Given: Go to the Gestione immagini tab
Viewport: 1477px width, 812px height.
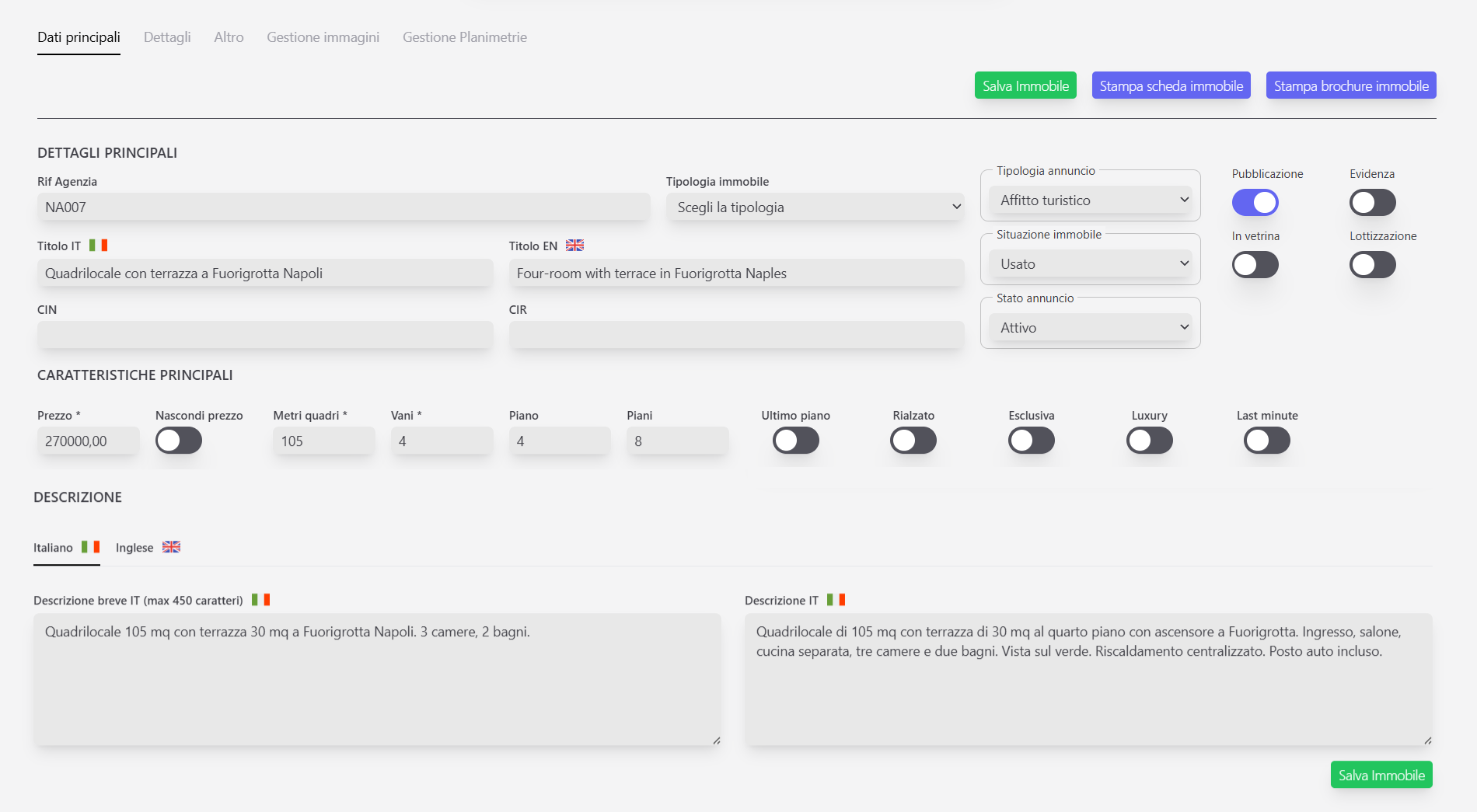Looking at the screenshot, I should [323, 37].
